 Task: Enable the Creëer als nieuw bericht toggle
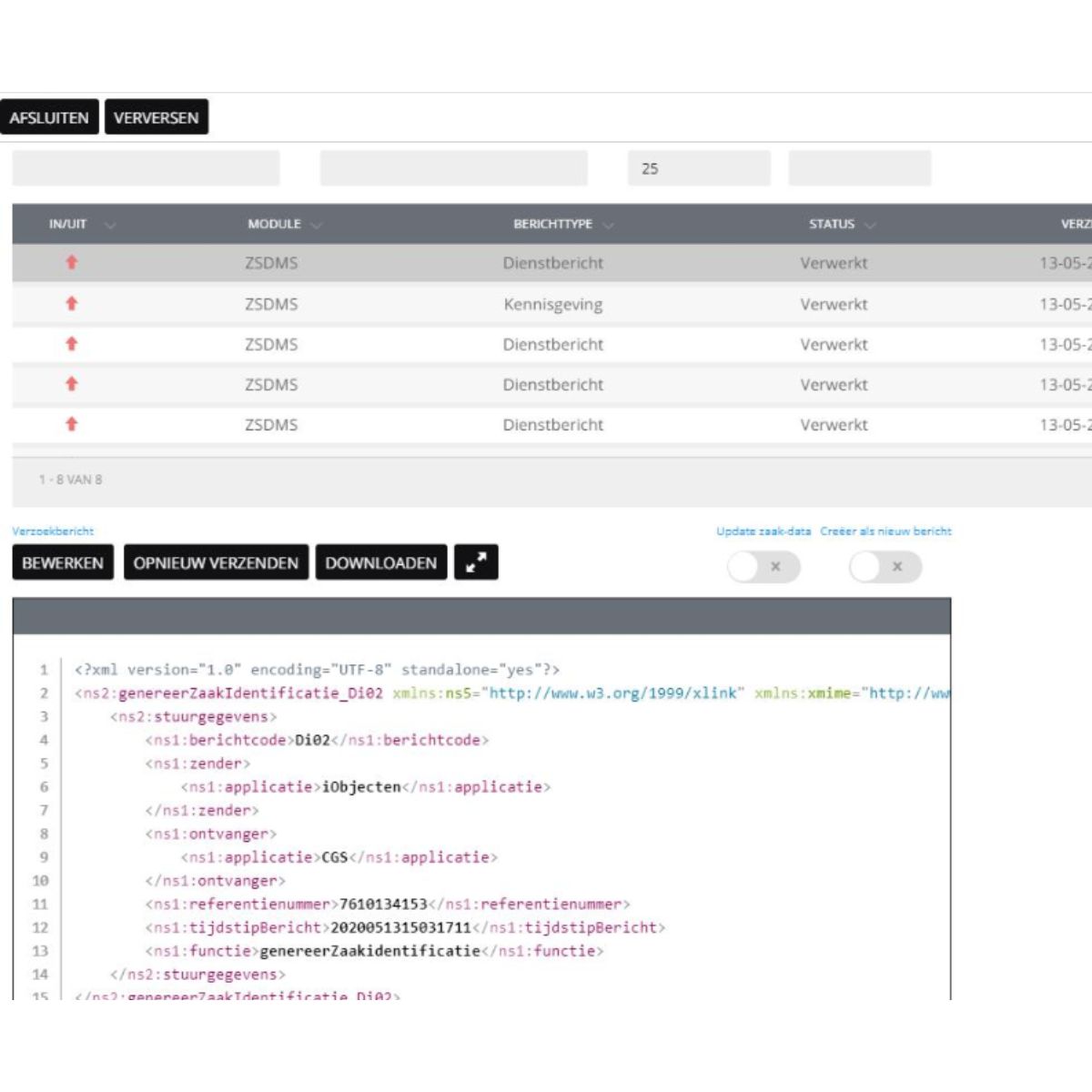pyautogui.click(x=885, y=567)
